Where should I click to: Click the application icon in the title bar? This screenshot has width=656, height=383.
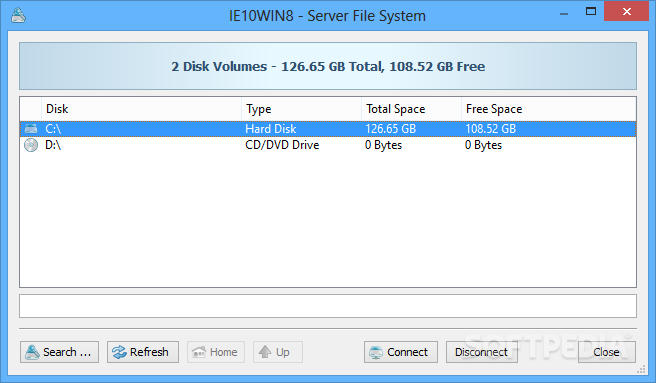[18, 15]
